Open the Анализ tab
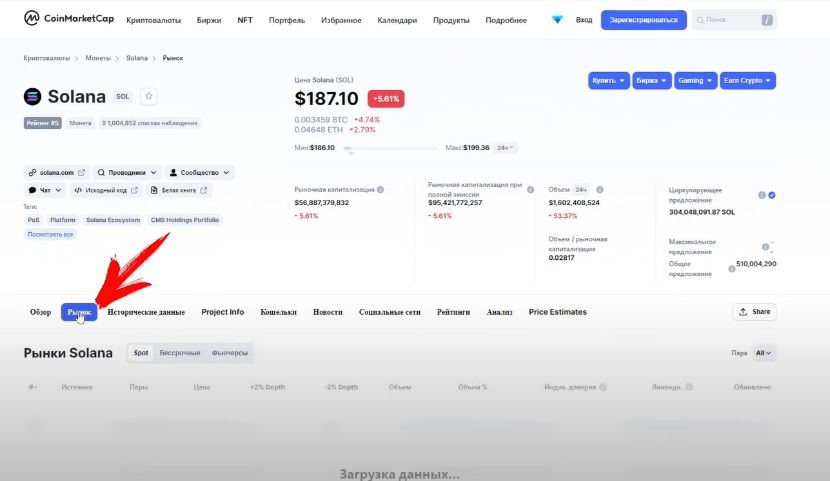The image size is (830, 481). (499, 312)
